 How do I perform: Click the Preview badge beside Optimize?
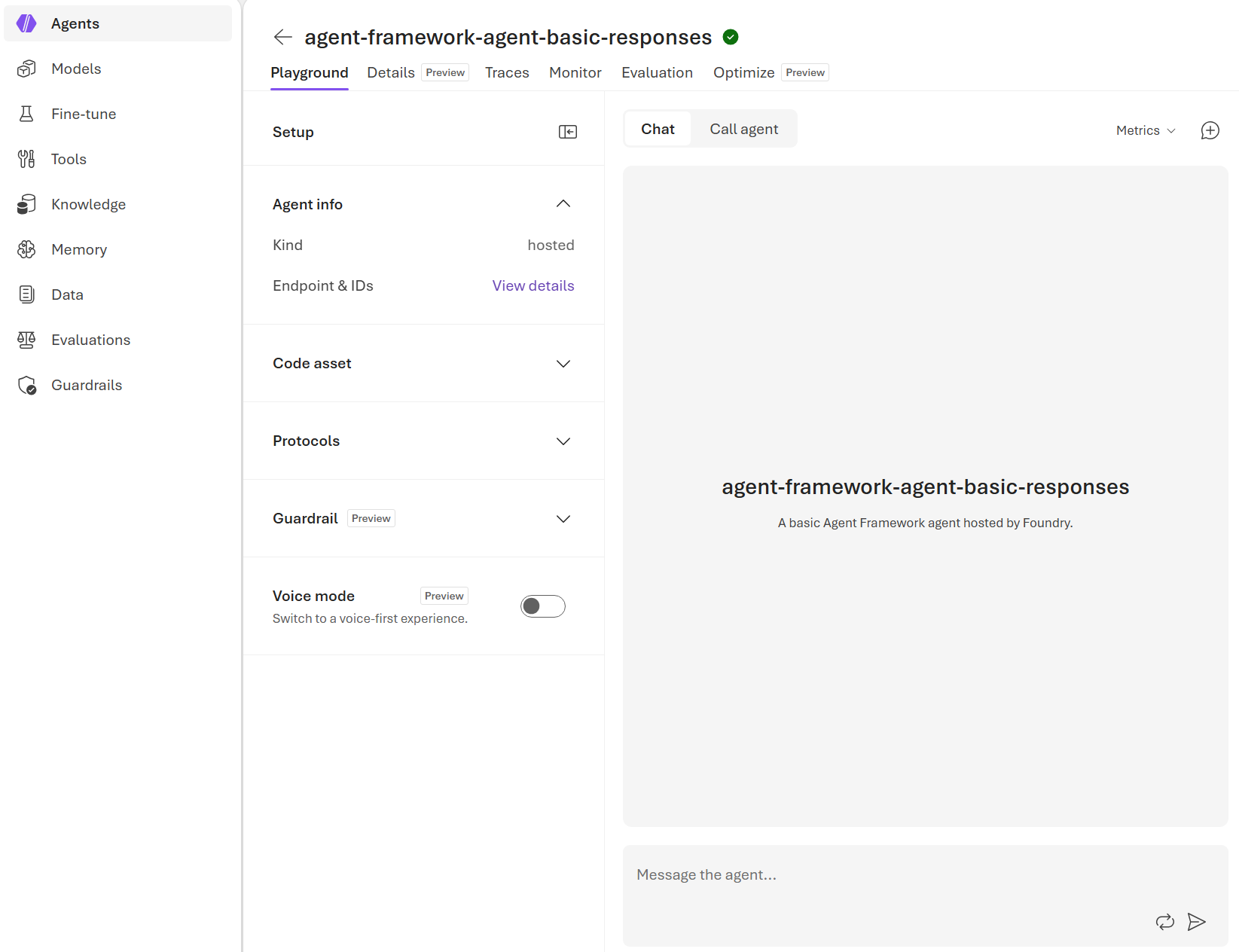click(x=805, y=72)
